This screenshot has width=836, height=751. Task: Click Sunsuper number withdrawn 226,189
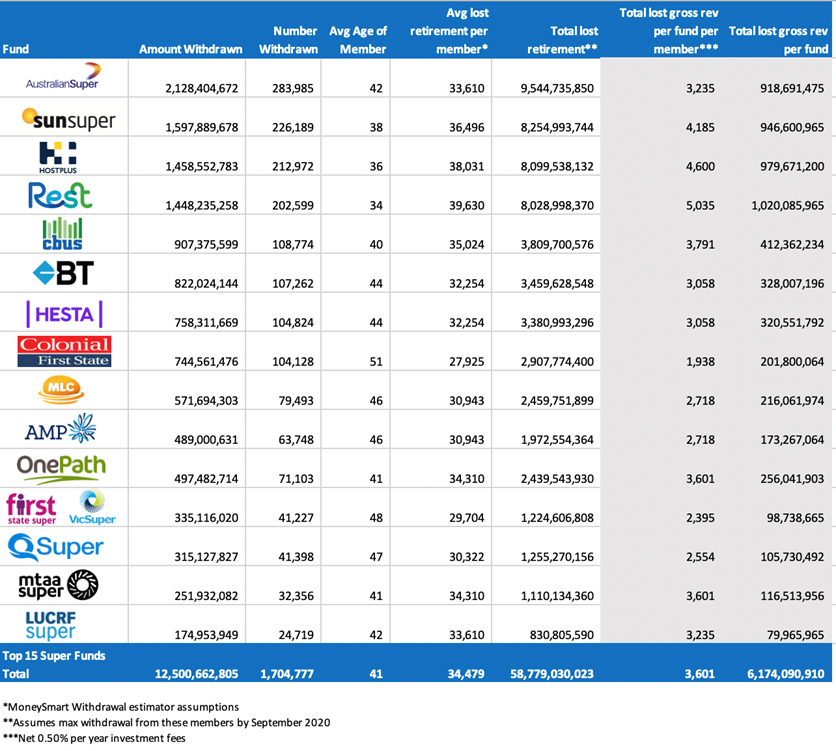pos(293,127)
